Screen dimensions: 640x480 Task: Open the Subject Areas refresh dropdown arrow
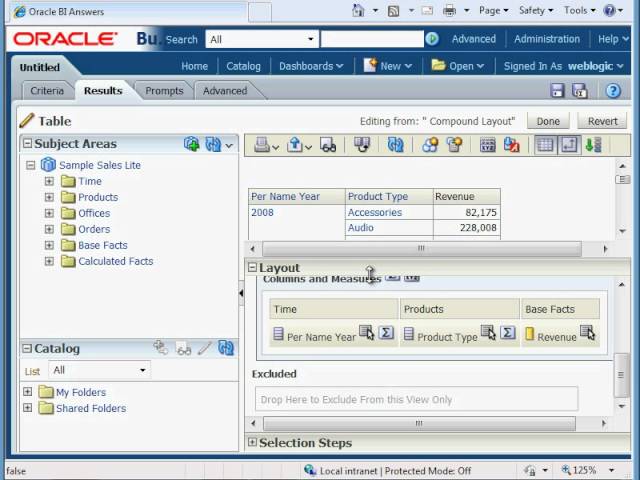229,145
